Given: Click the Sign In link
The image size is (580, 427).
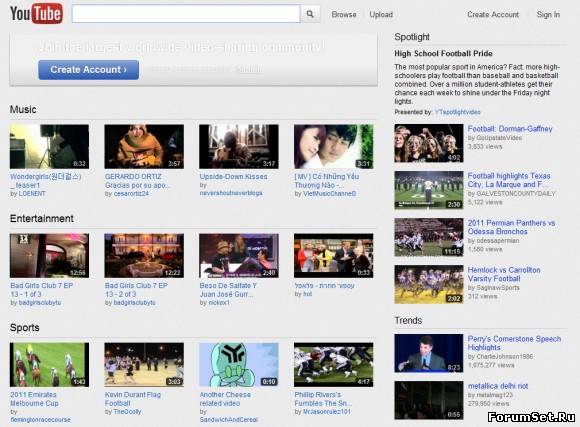Looking at the screenshot, I should (x=548, y=14).
